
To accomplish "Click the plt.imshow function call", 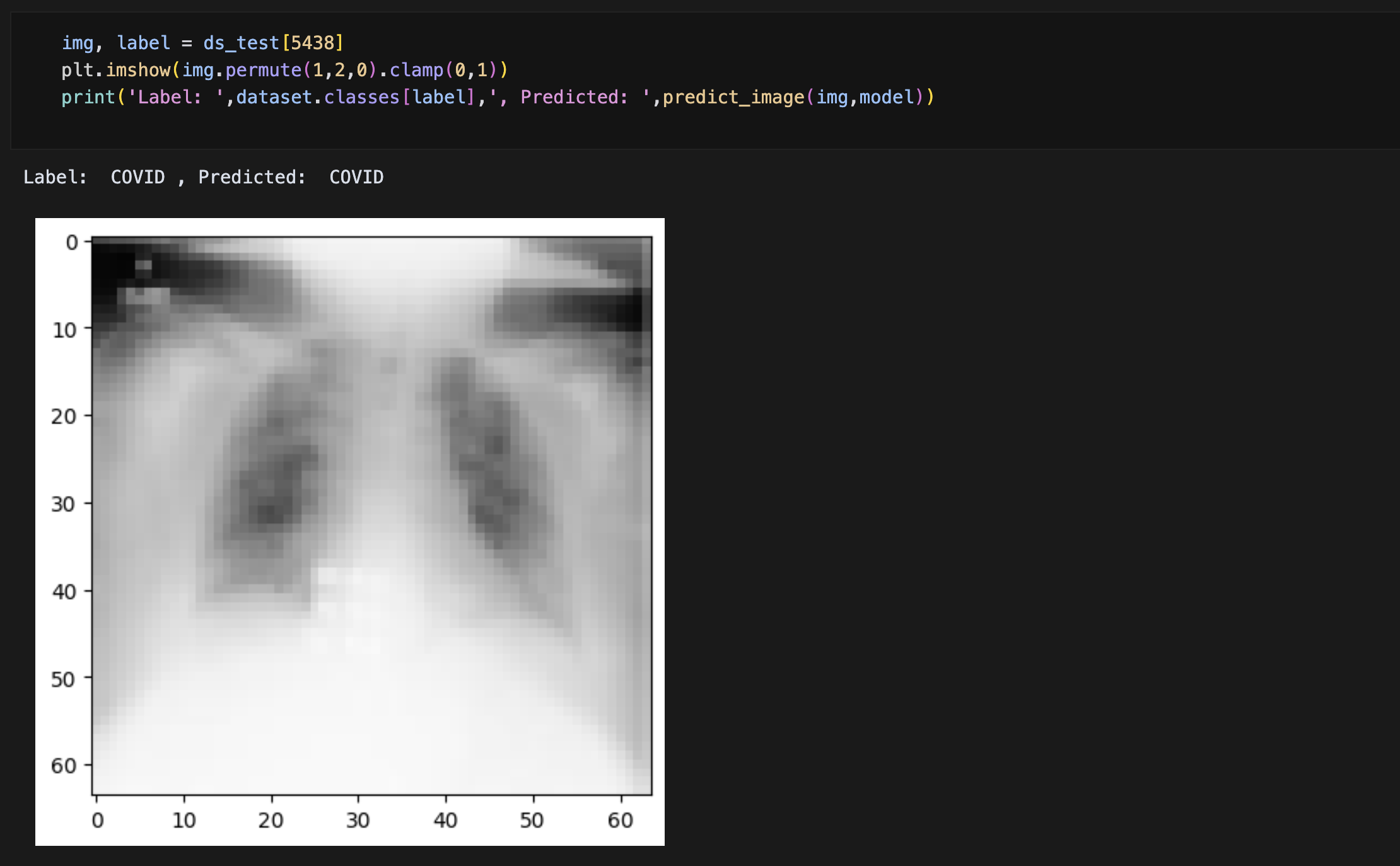I will (137, 70).
